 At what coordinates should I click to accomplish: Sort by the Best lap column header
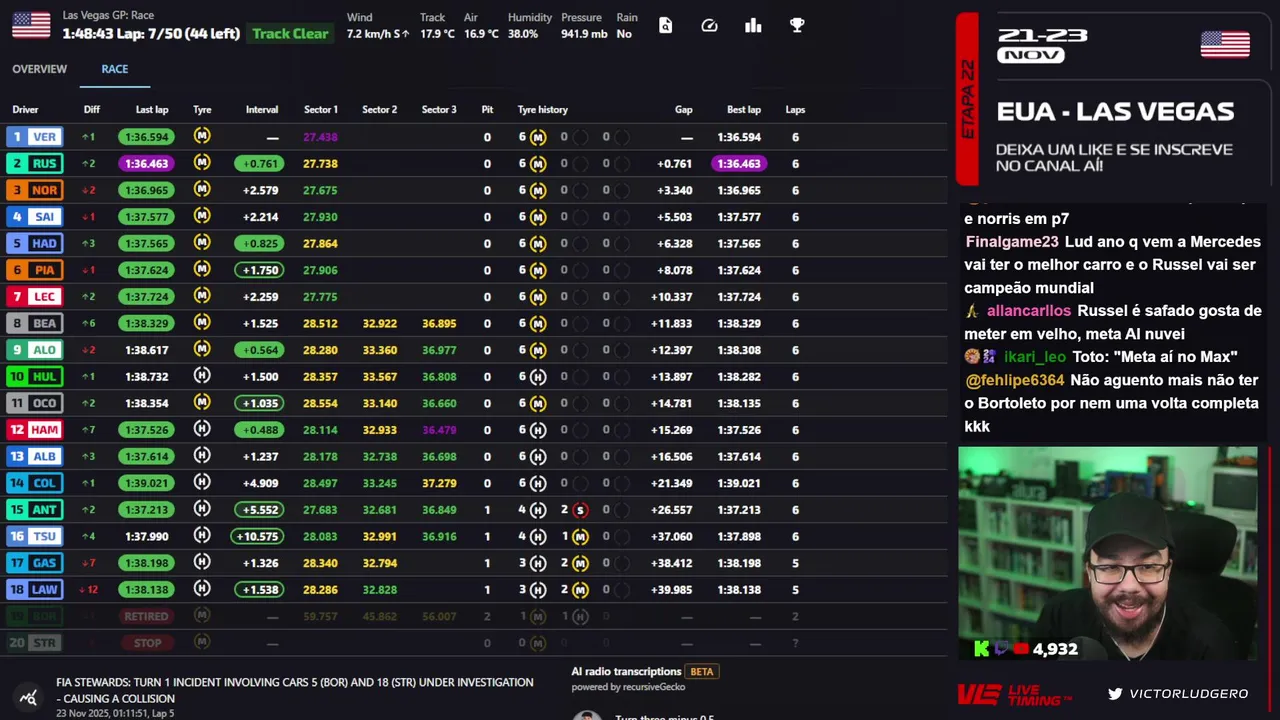coord(744,110)
